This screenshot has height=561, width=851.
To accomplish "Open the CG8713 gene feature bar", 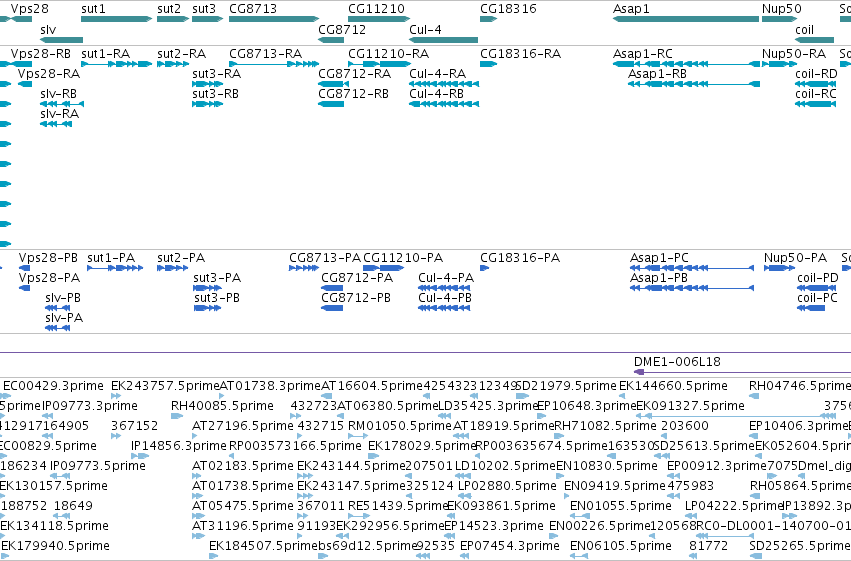I will (x=274, y=19).
